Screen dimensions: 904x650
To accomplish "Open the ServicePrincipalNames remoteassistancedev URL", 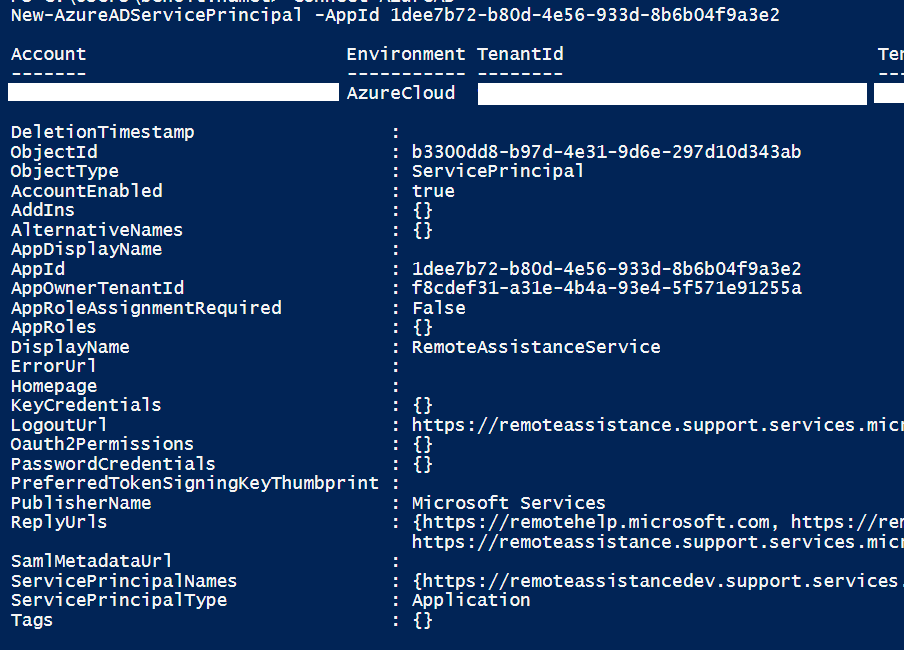I will [660, 581].
